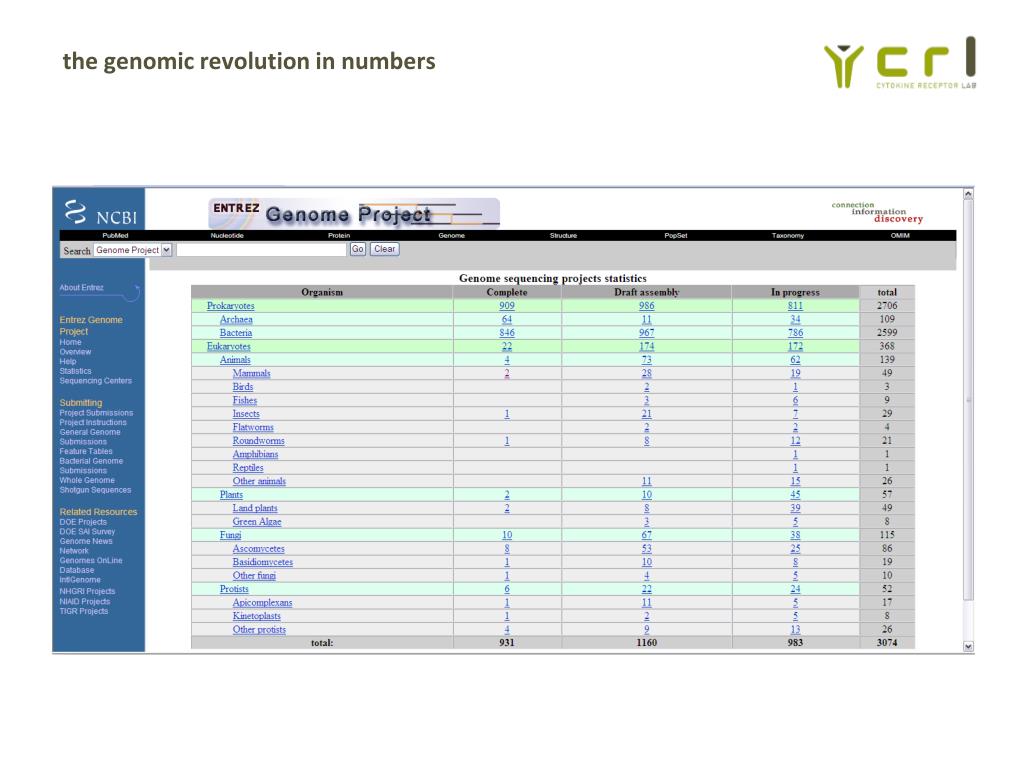Open Nucleotide in the top navigation bar
Image resolution: width=1024 pixels, height=768 pixels.
(227, 236)
